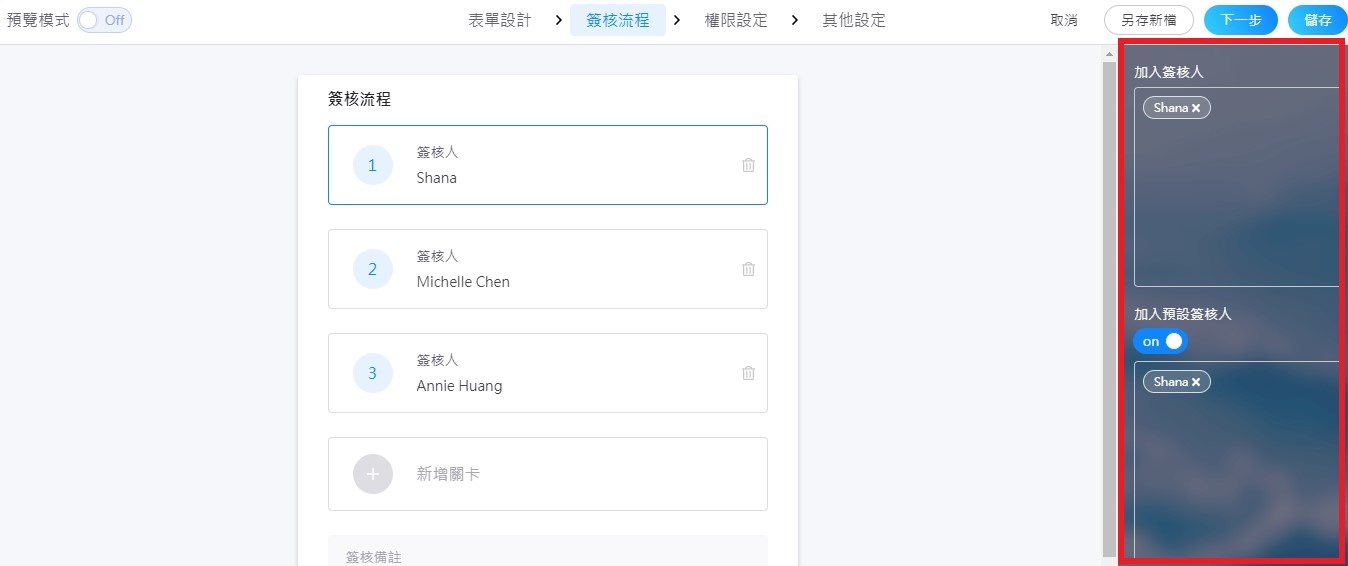This screenshot has height=566, width=1348.
Task: Remove Shana tag from 加入簽核人 box
Action: [x=1196, y=108]
